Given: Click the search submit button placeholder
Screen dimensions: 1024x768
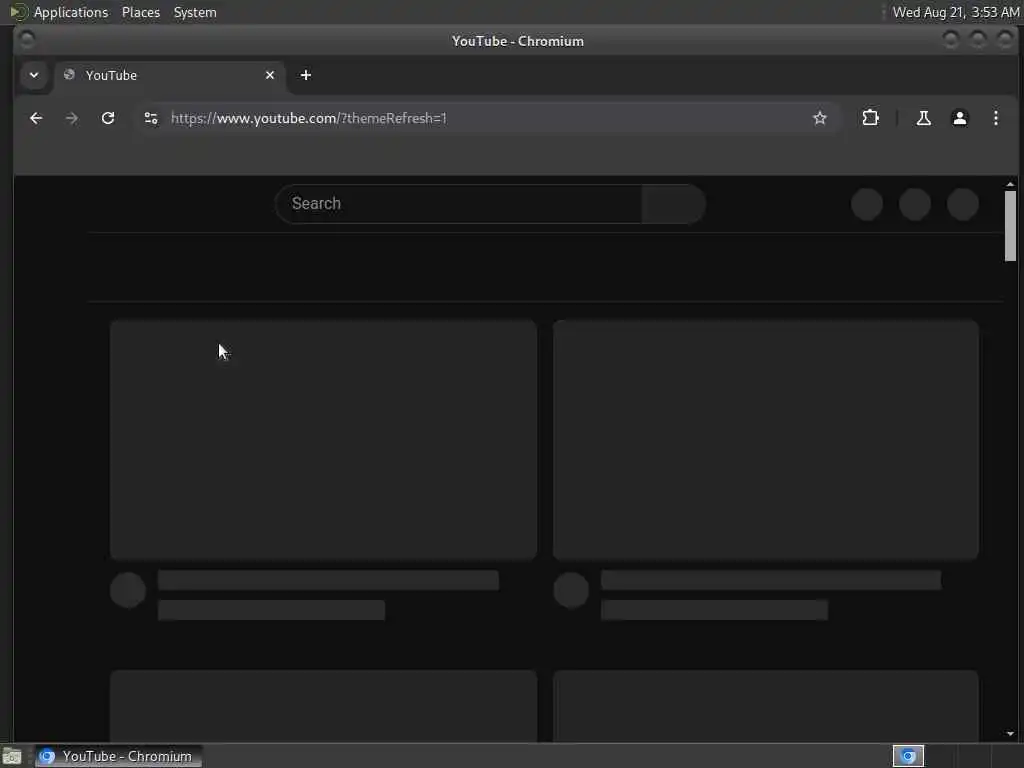Looking at the screenshot, I should 673,204.
